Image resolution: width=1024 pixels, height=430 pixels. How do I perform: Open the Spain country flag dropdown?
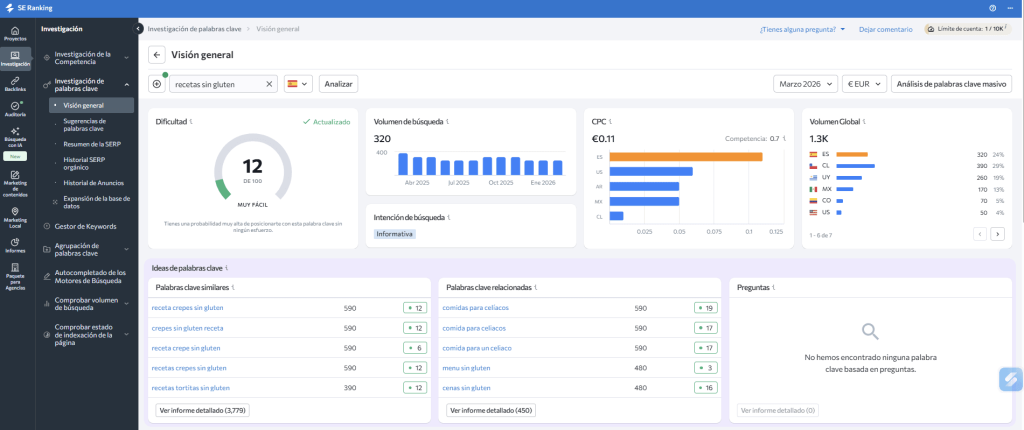point(298,84)
